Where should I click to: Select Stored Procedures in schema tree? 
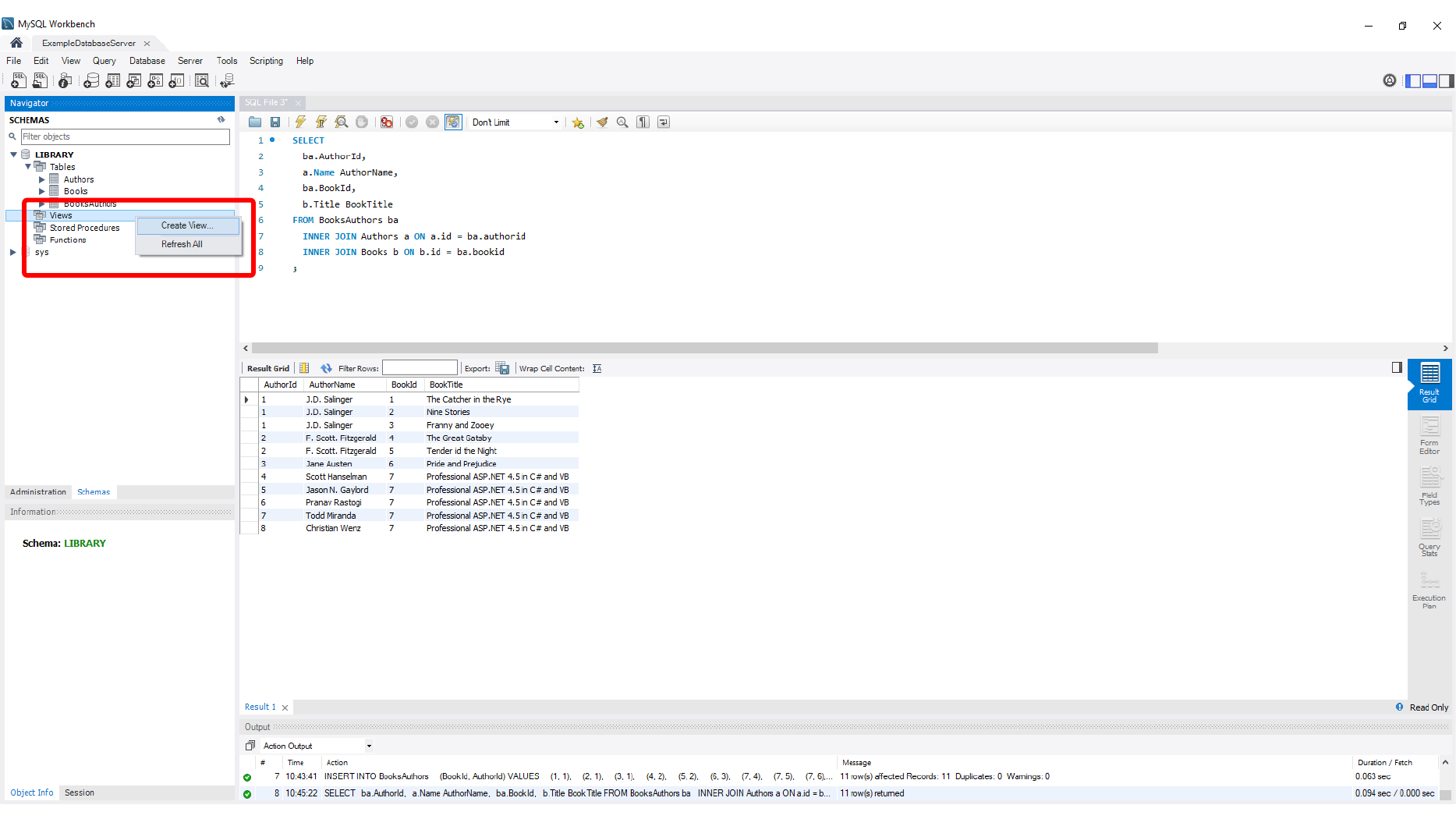pyautogui.click(x=84, y=228)
